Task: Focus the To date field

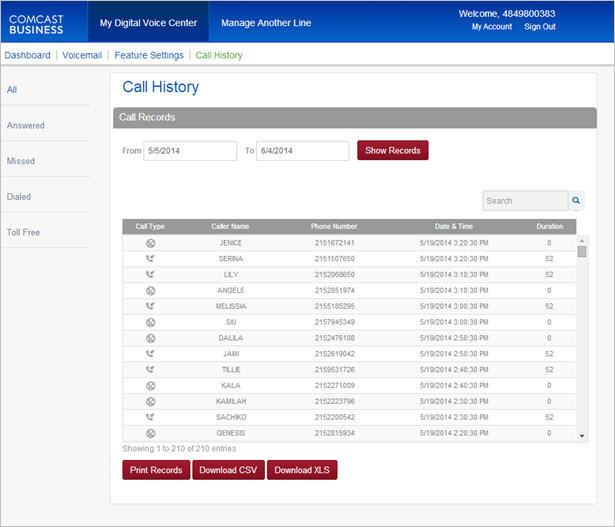Action: click(303, 151)
